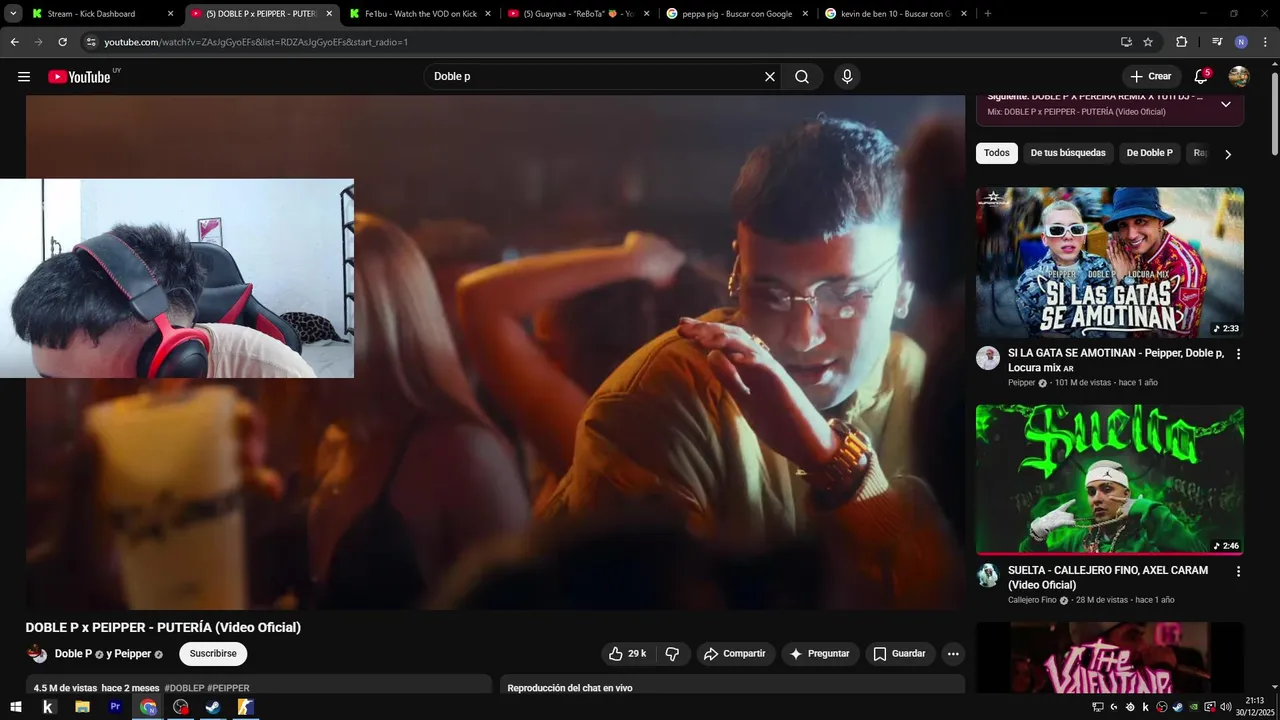Image resolution: width=1280 pixels, height=720 pixels.
Task: Go back in Chrome
Action: click(14, 42)
